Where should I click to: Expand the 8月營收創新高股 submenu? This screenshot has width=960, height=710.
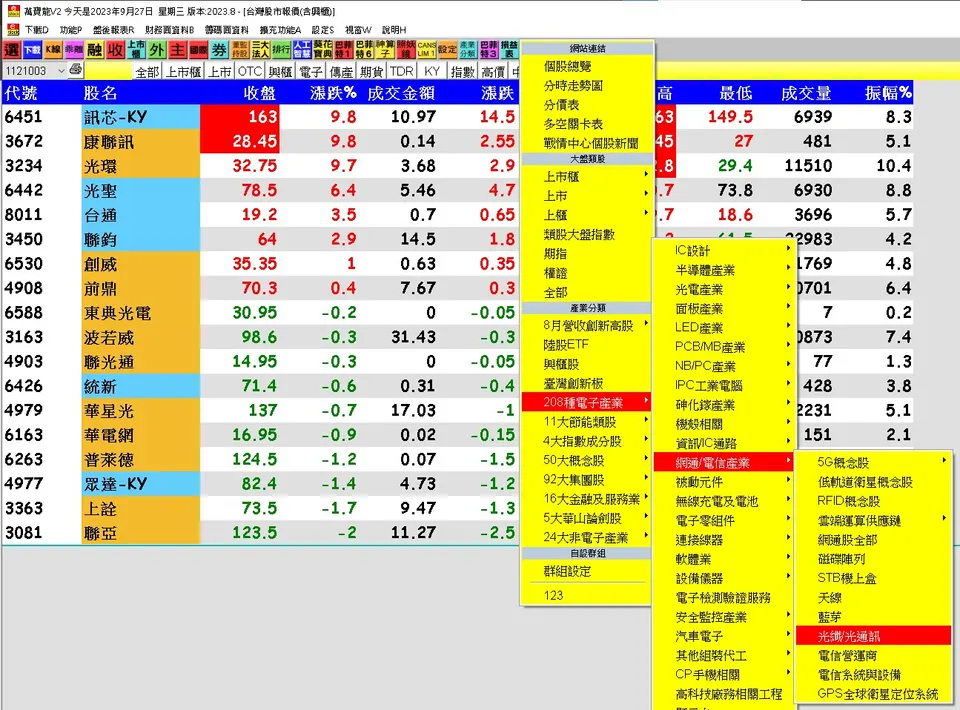[586, 326]
